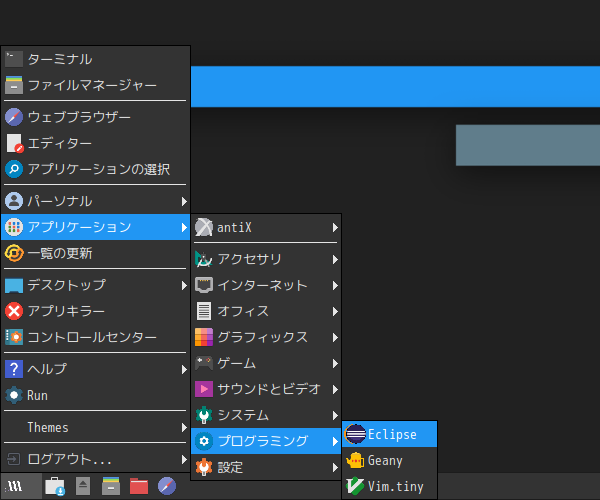The width and height of the screenshot is (600, 500).
Task: Open コントロールセンター menu entry
Action: pyautogui.click(x=96, y=337)
